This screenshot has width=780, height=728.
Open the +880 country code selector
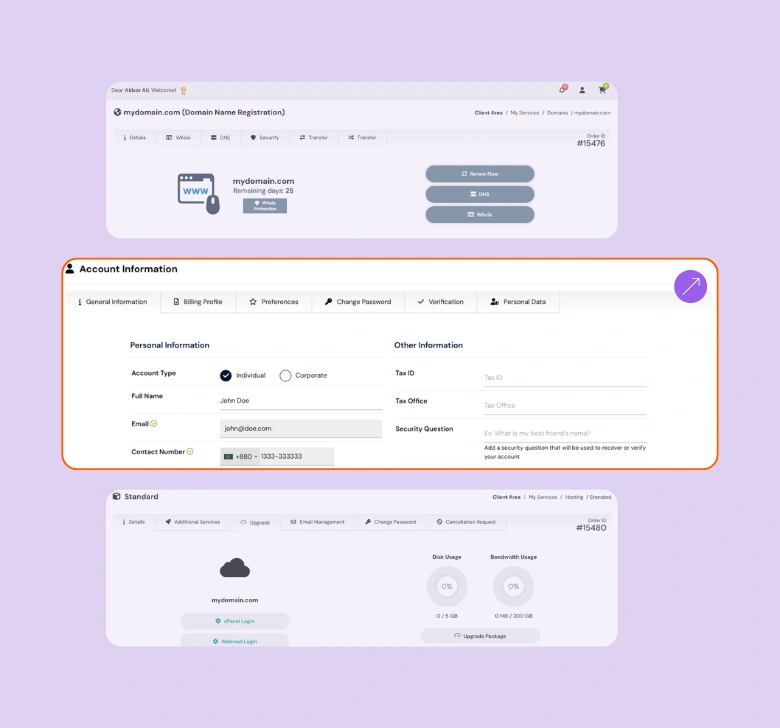point(240,456)
